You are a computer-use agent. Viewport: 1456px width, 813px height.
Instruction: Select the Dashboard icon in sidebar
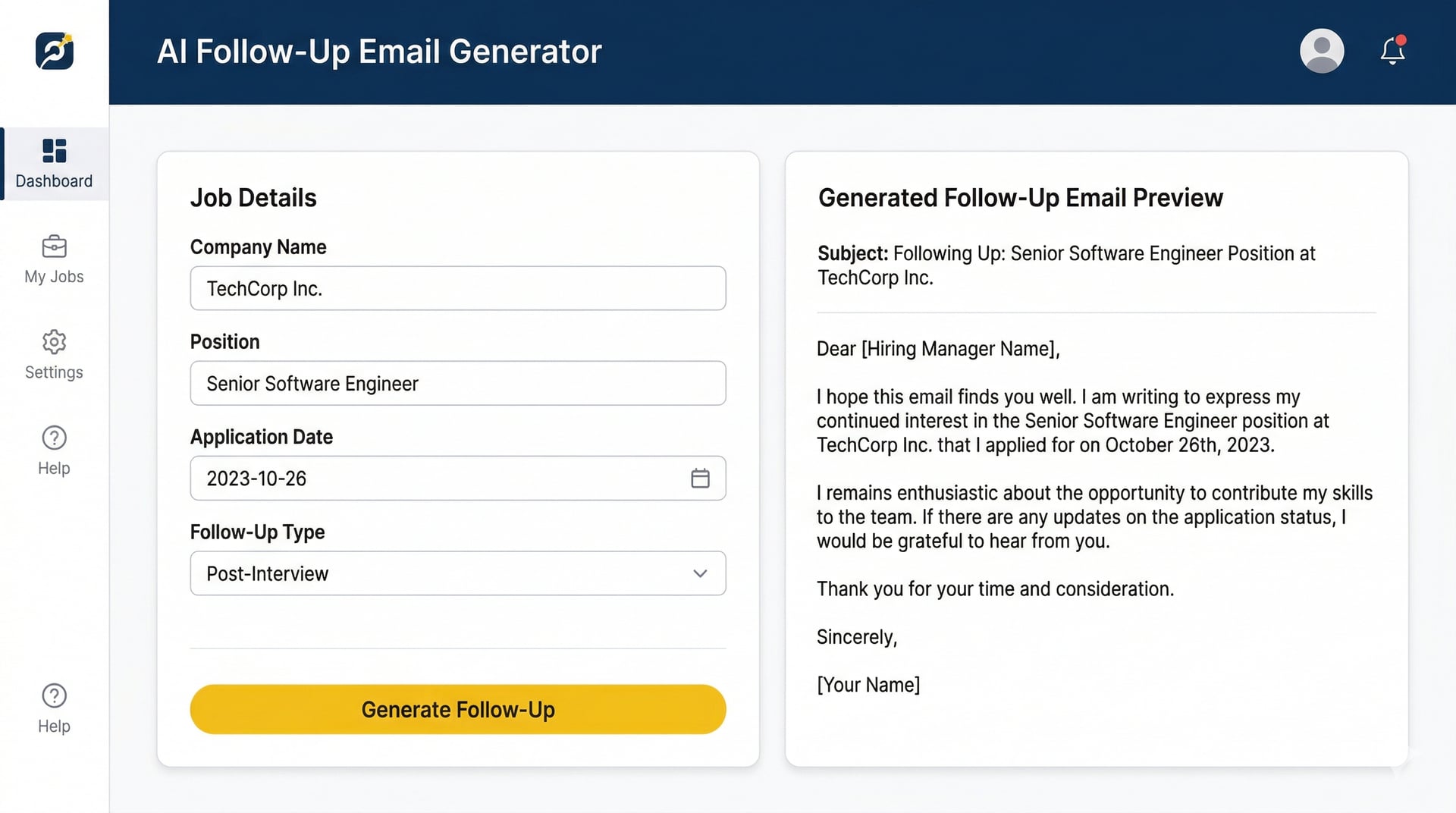pyautogui.click(x=54, y=152)
